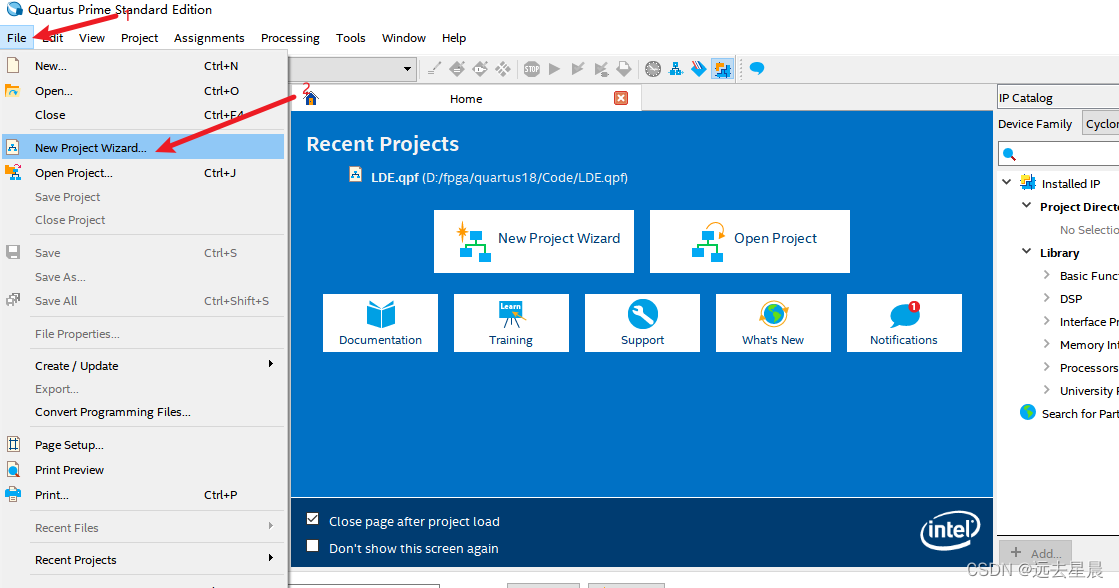This screenshot has height=588, width=1119.
Task: Collapse the Library tree node
Action: [1026, 251]
